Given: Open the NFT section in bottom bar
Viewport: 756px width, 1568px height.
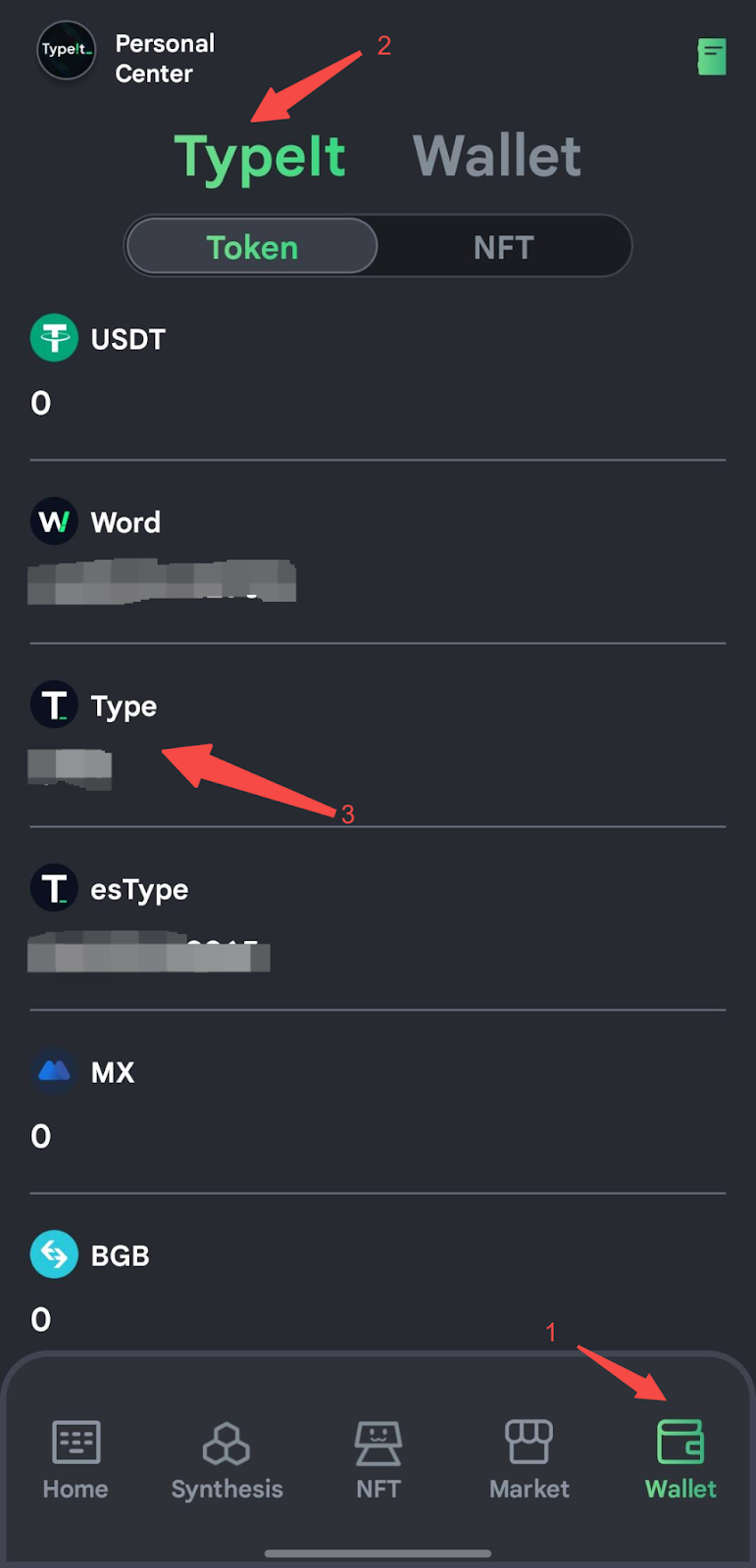Looking at the screenshot, I should (378, 1458).
